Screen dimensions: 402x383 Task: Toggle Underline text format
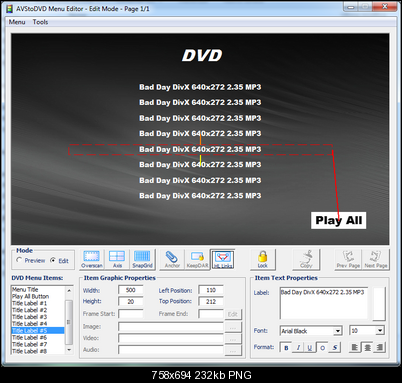pos(310,348)
